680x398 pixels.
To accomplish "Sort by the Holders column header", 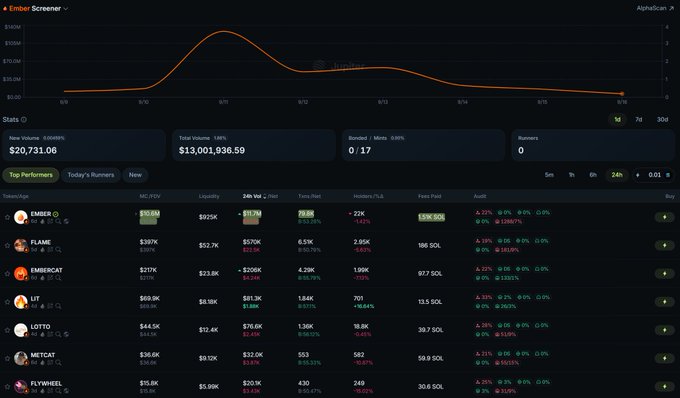I will [368, 196].
